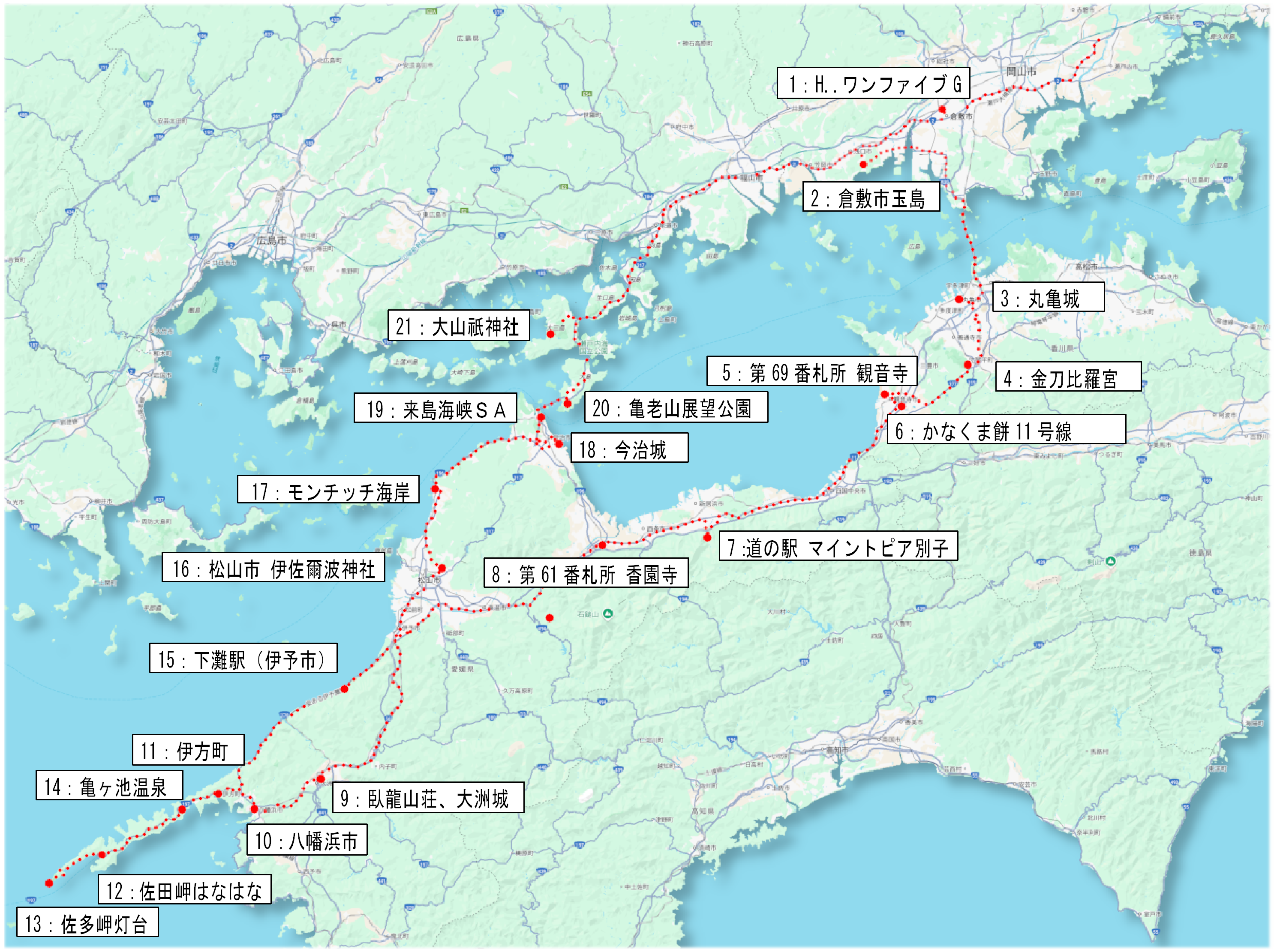This screenshot has width=1274, height=952.
Task: Click the '17 : モンチッチ海岸' label
Action: point(328,489)
